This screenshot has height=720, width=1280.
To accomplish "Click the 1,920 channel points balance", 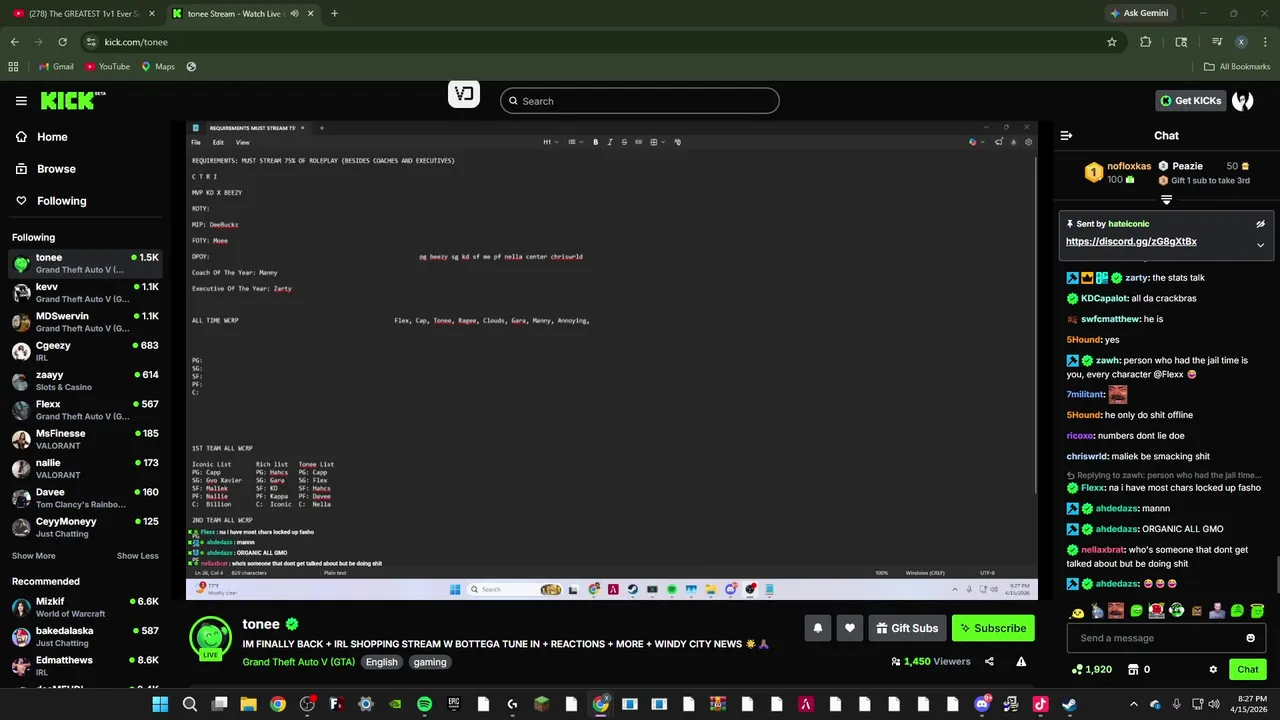I will click(1091, 669).
